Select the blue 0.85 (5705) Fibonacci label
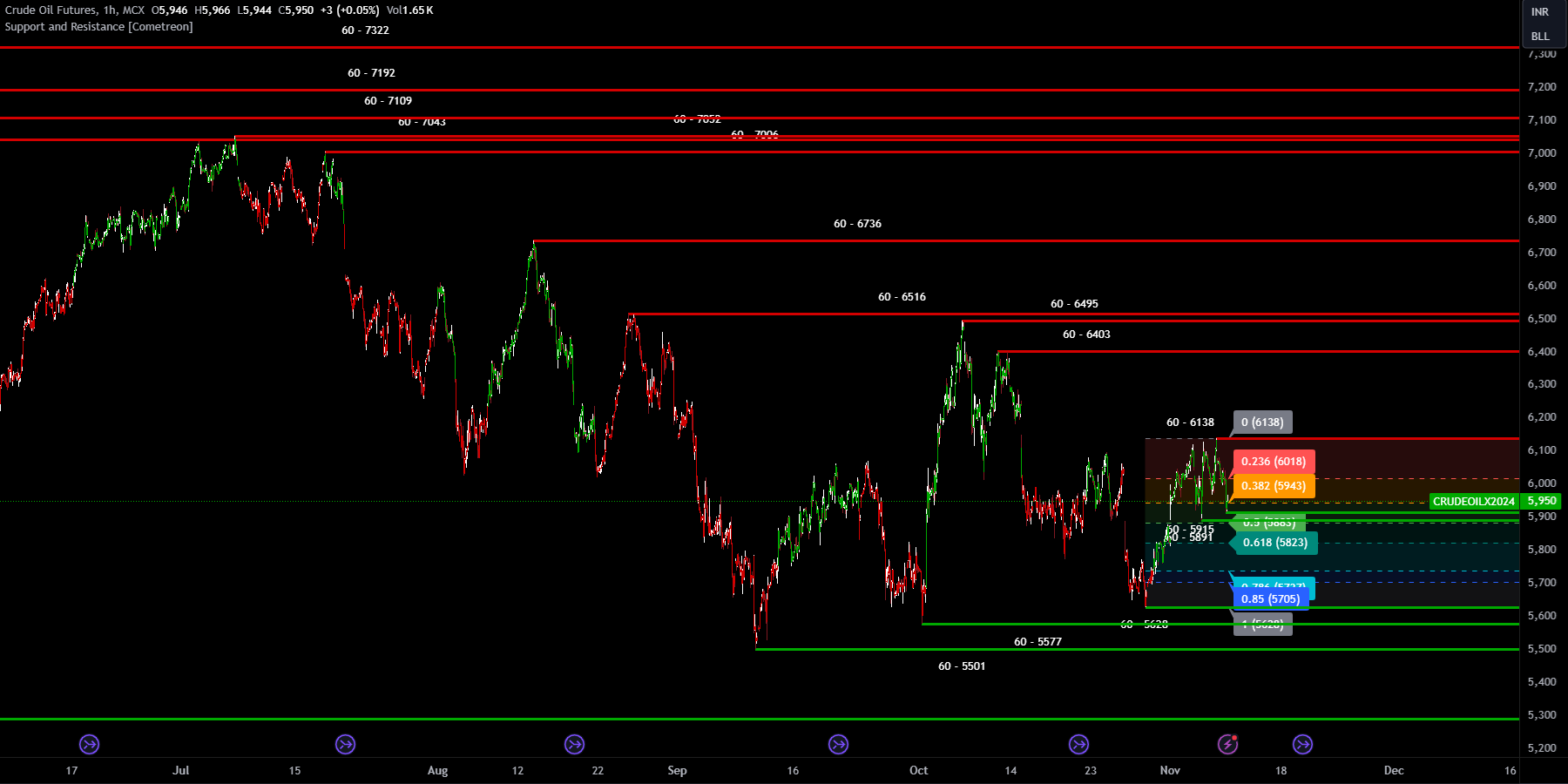 [x=1270, y=598]
